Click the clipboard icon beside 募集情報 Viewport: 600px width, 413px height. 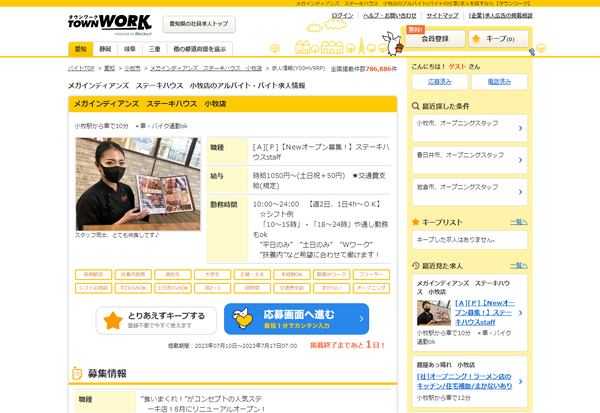tap(77, 373)
